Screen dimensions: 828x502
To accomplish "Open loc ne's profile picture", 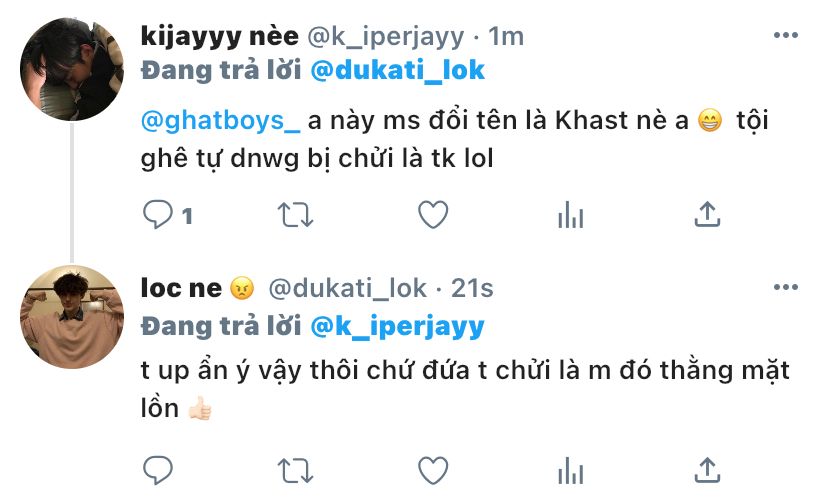I will tap(72, 317).
